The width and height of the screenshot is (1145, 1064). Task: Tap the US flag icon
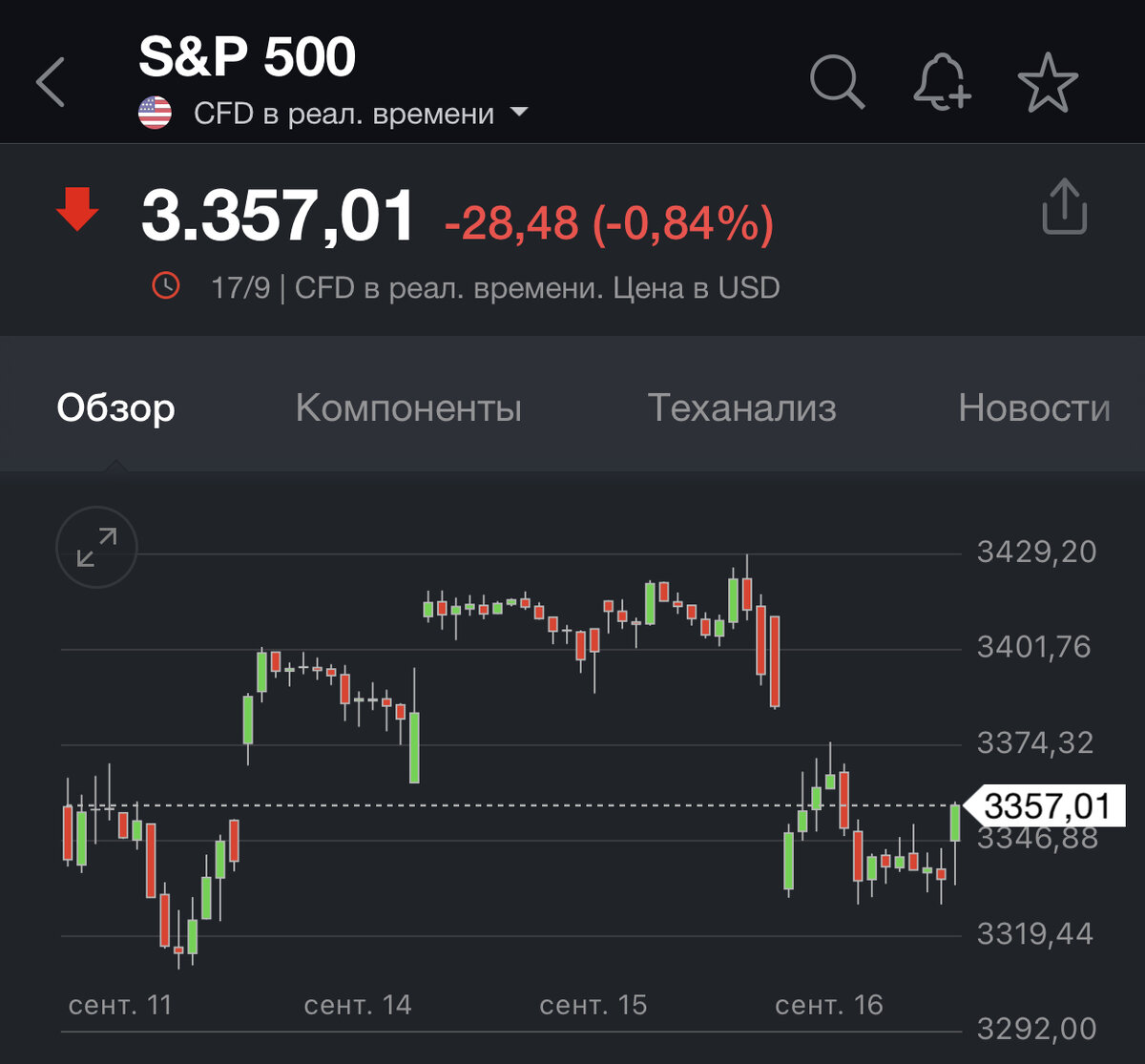[155, 114]
